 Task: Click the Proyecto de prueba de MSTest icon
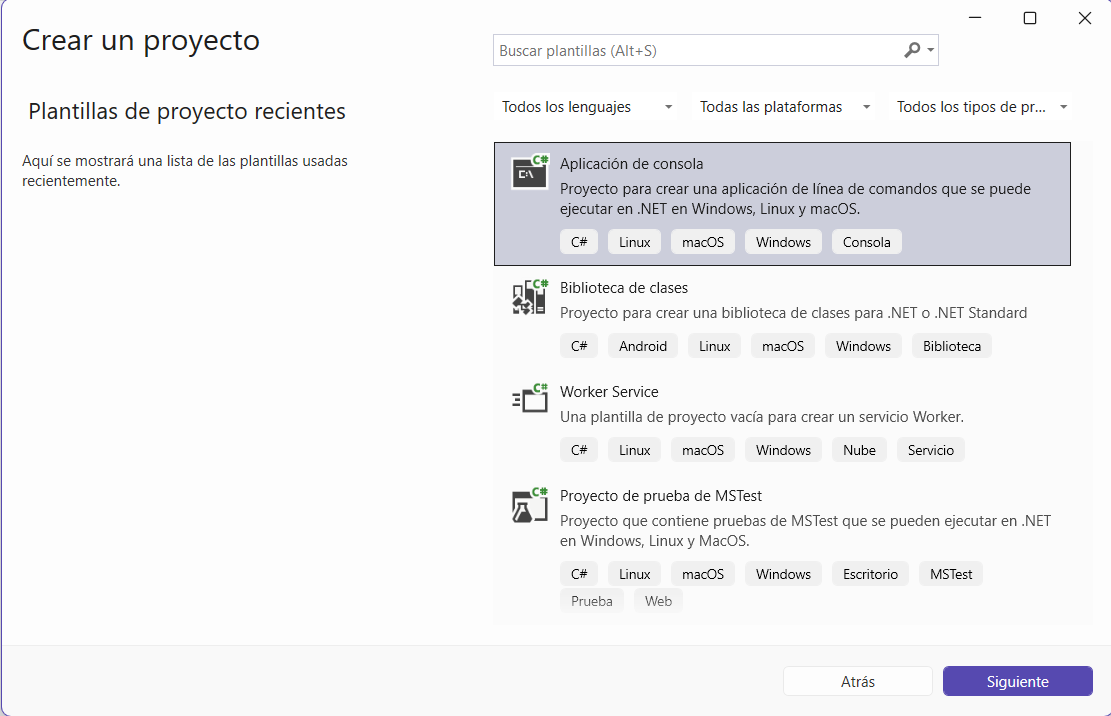point(530,505)
